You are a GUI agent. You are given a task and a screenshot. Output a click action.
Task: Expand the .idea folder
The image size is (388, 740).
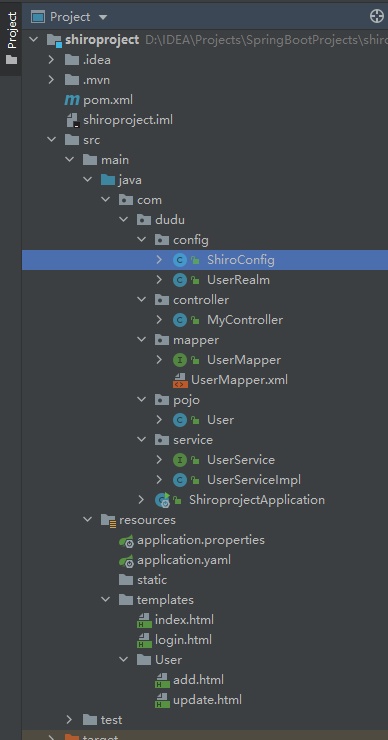tap(51, 60)
